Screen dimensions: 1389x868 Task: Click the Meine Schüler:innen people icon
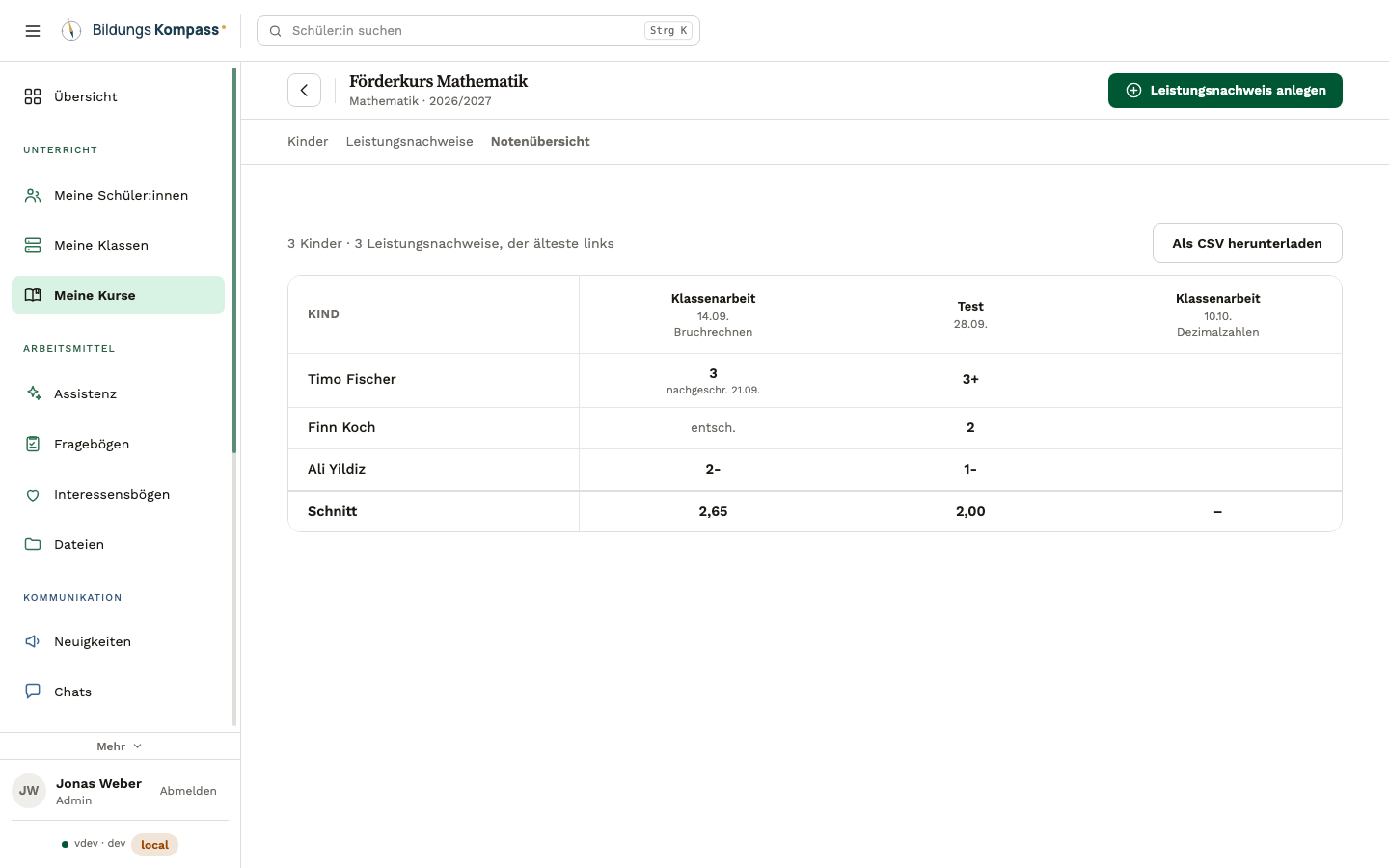(x=33, y=195)
